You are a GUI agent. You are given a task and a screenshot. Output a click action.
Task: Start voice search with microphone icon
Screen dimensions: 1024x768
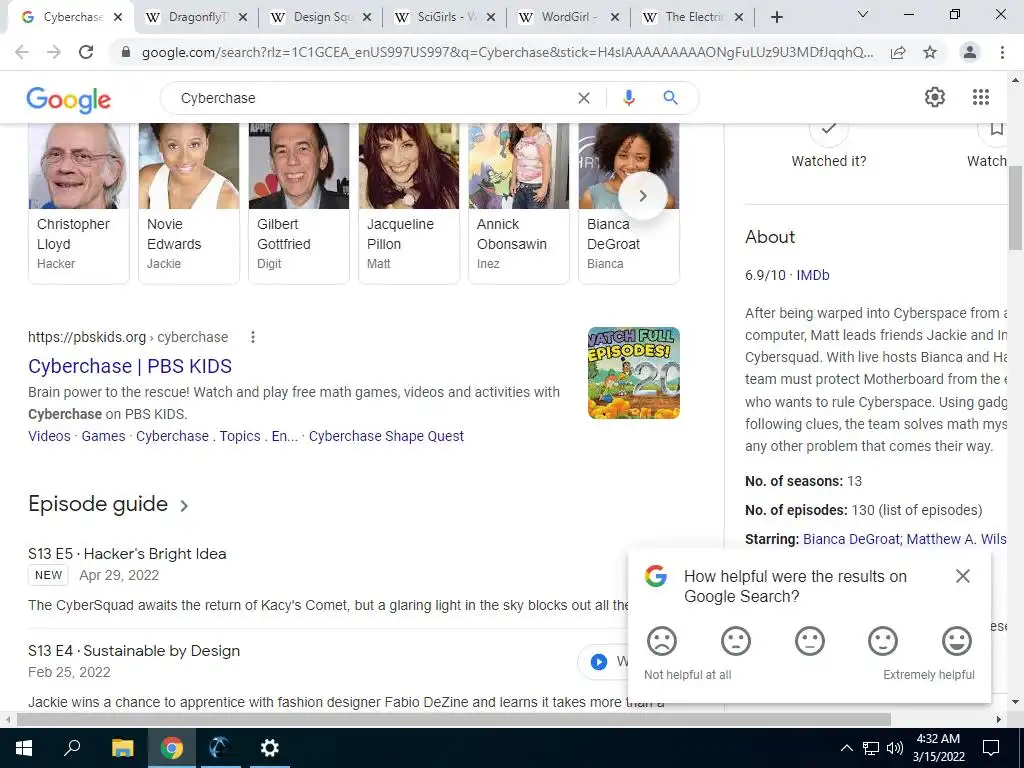click(628, 98)
